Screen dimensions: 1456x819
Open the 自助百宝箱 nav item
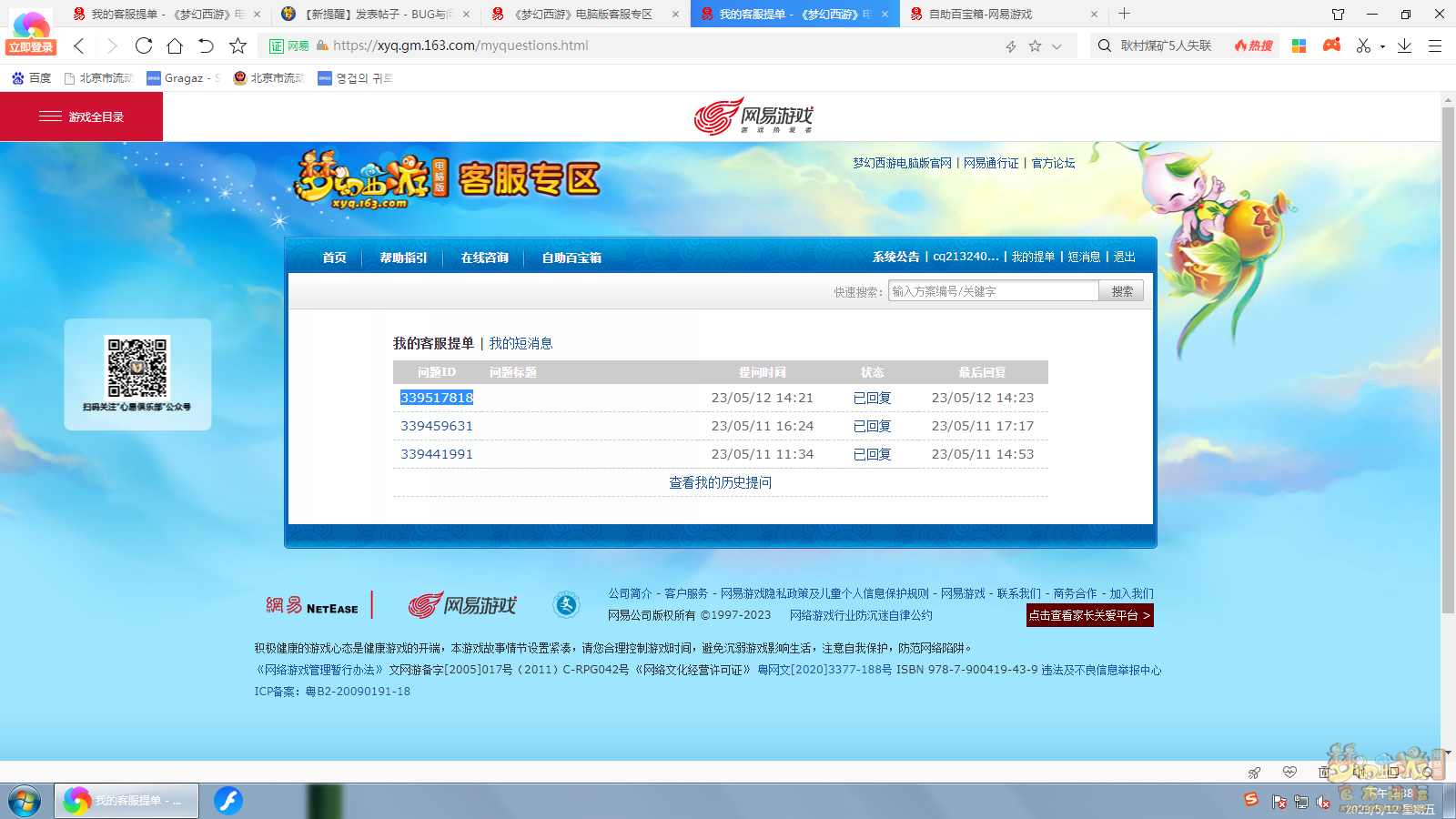click(x=571, y=258)
